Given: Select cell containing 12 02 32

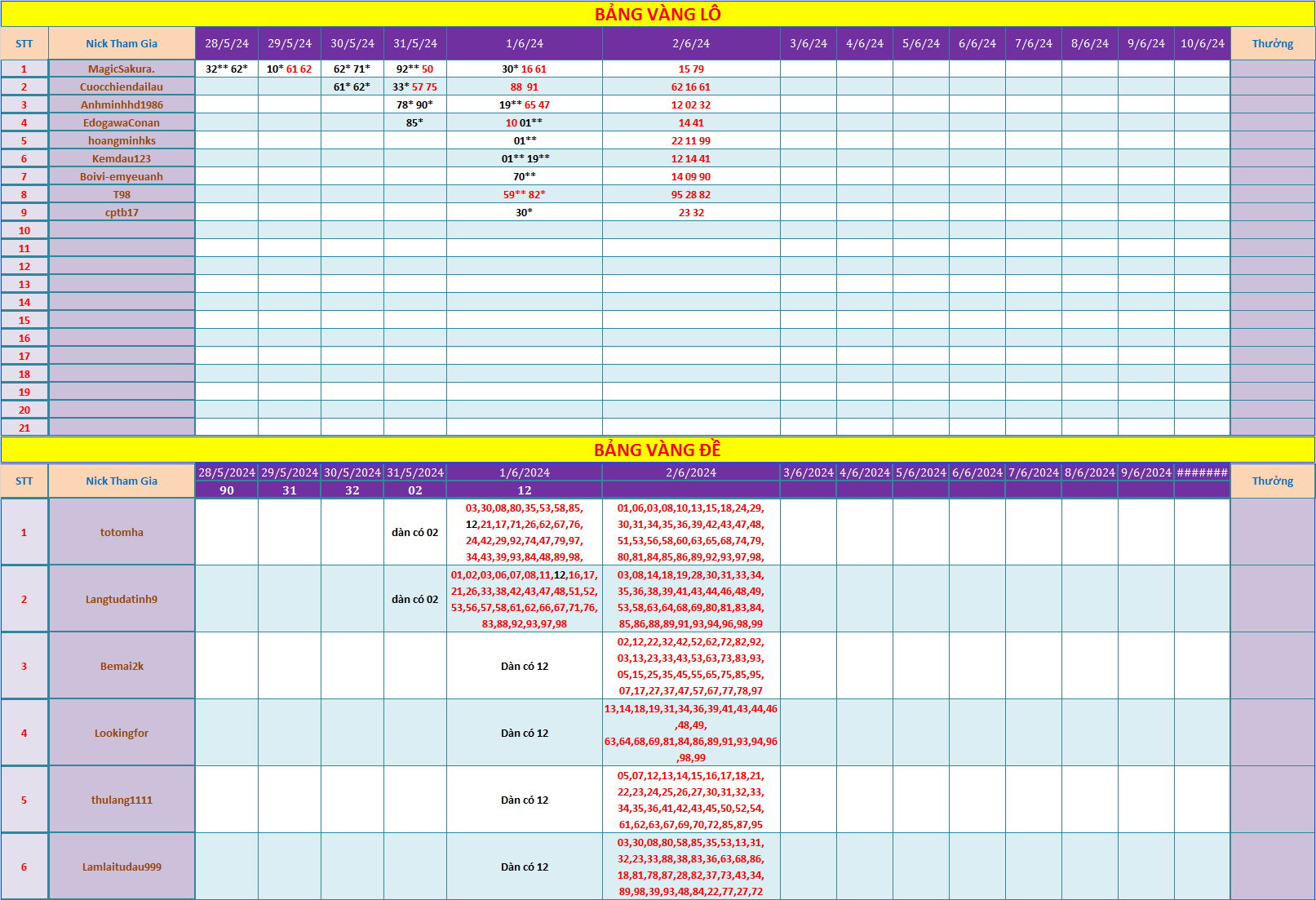Looking at the screenshot, I should (x=691, y=104).
